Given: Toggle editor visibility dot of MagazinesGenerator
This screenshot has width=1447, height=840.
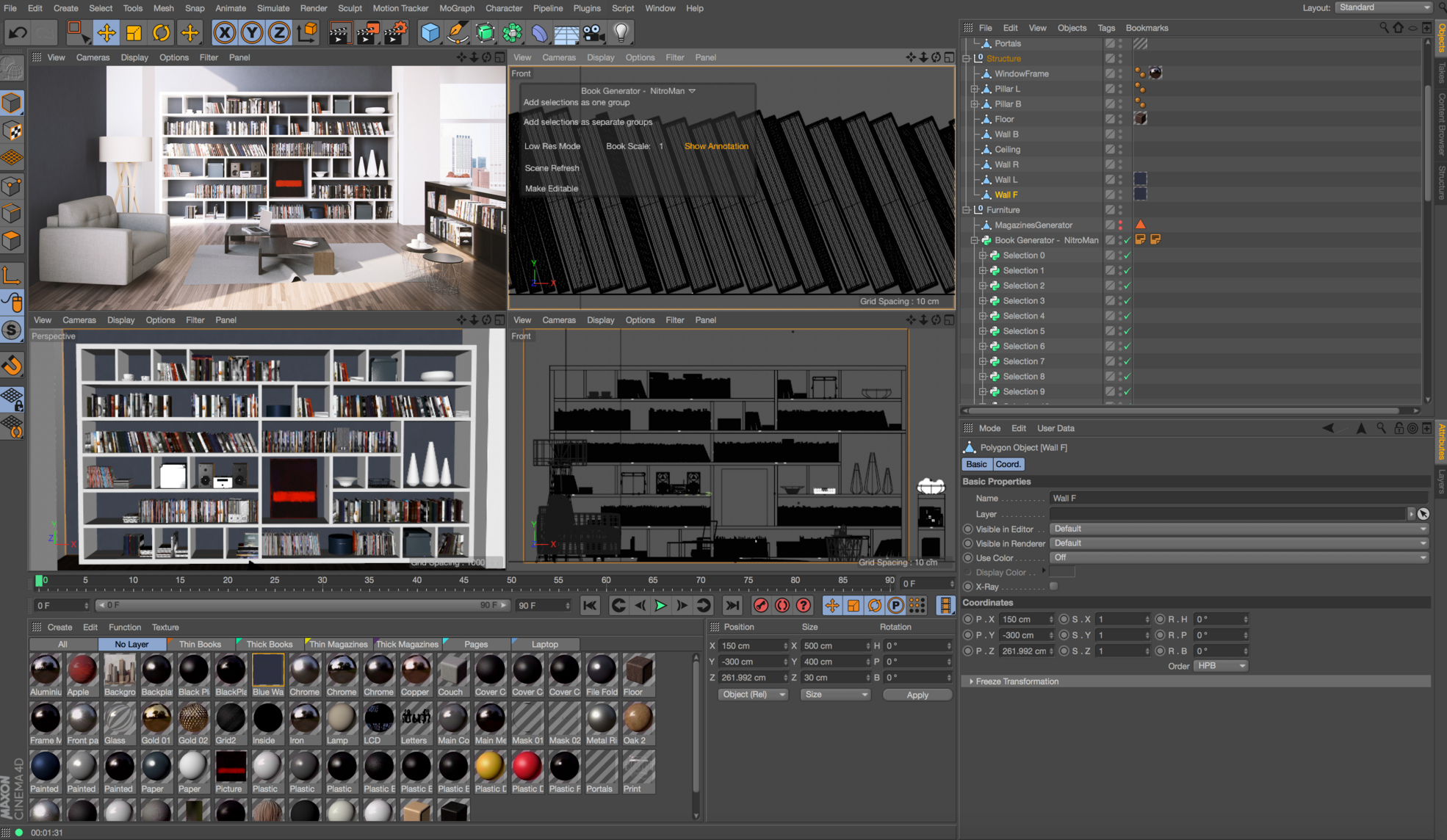Looking at the screenshot, I should pyautogui.click(x=1121, y=222).
